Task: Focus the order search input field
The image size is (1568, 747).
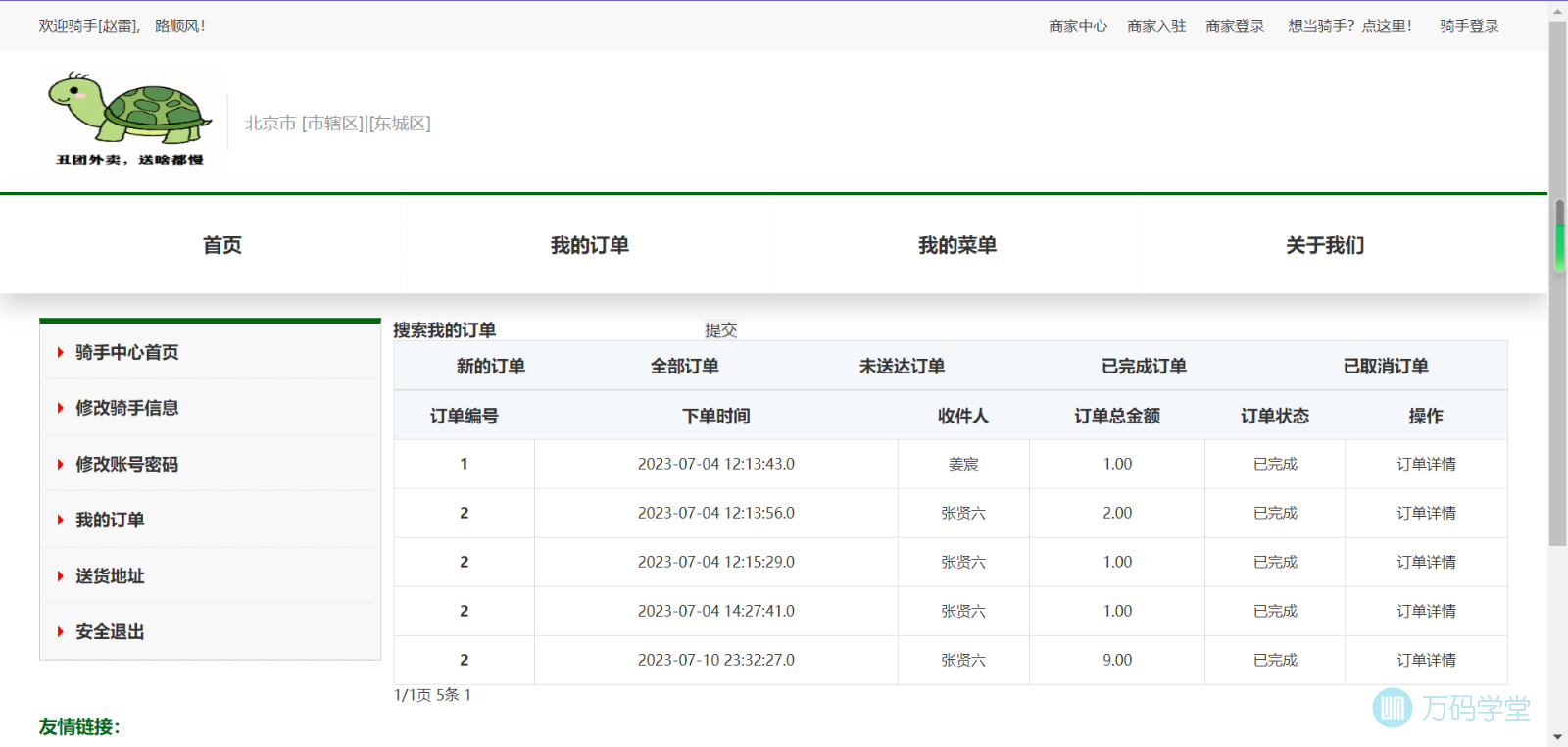Action: pyautogui.click(x=600, y=330)
